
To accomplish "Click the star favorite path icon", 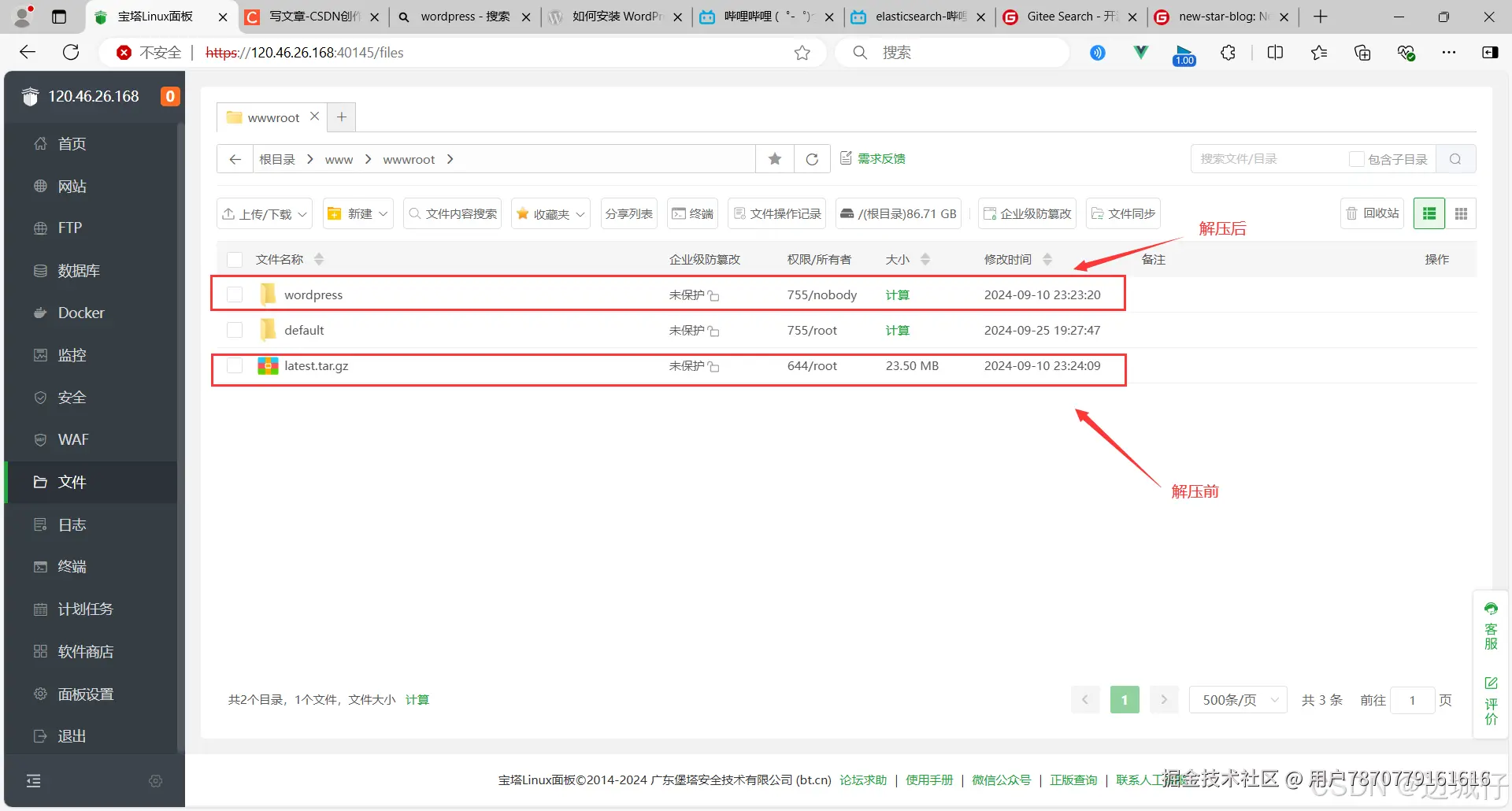I will coord(775,159).
